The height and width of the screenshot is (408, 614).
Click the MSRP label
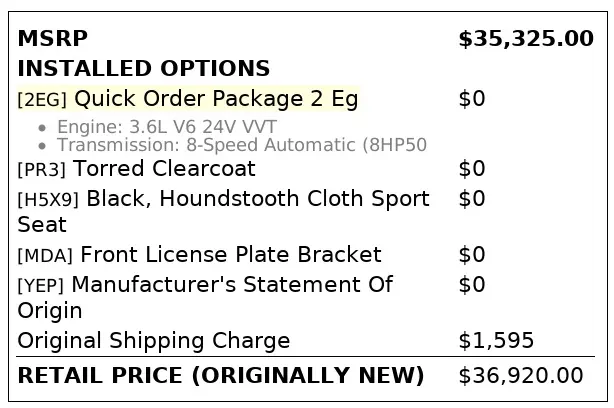(53, 39)
